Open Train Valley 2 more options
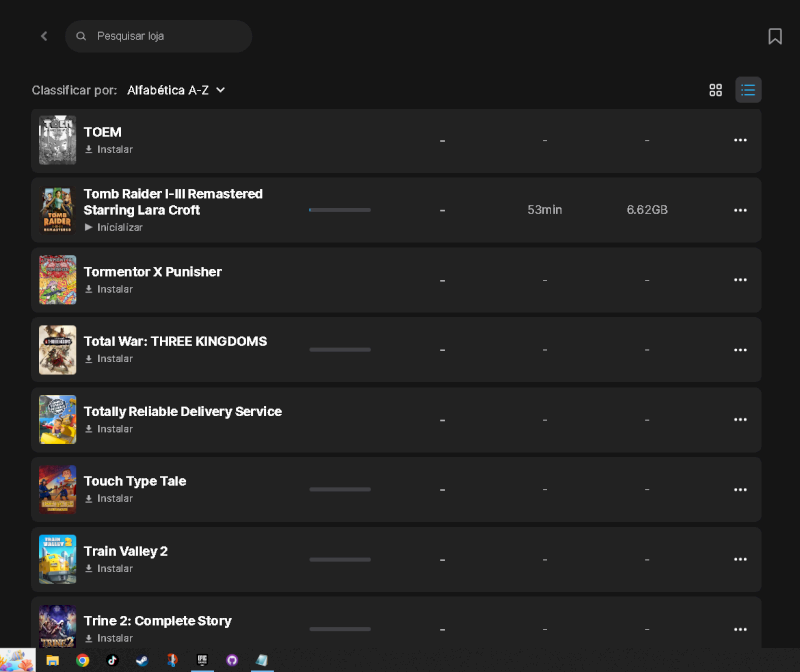 coord(740,560)
